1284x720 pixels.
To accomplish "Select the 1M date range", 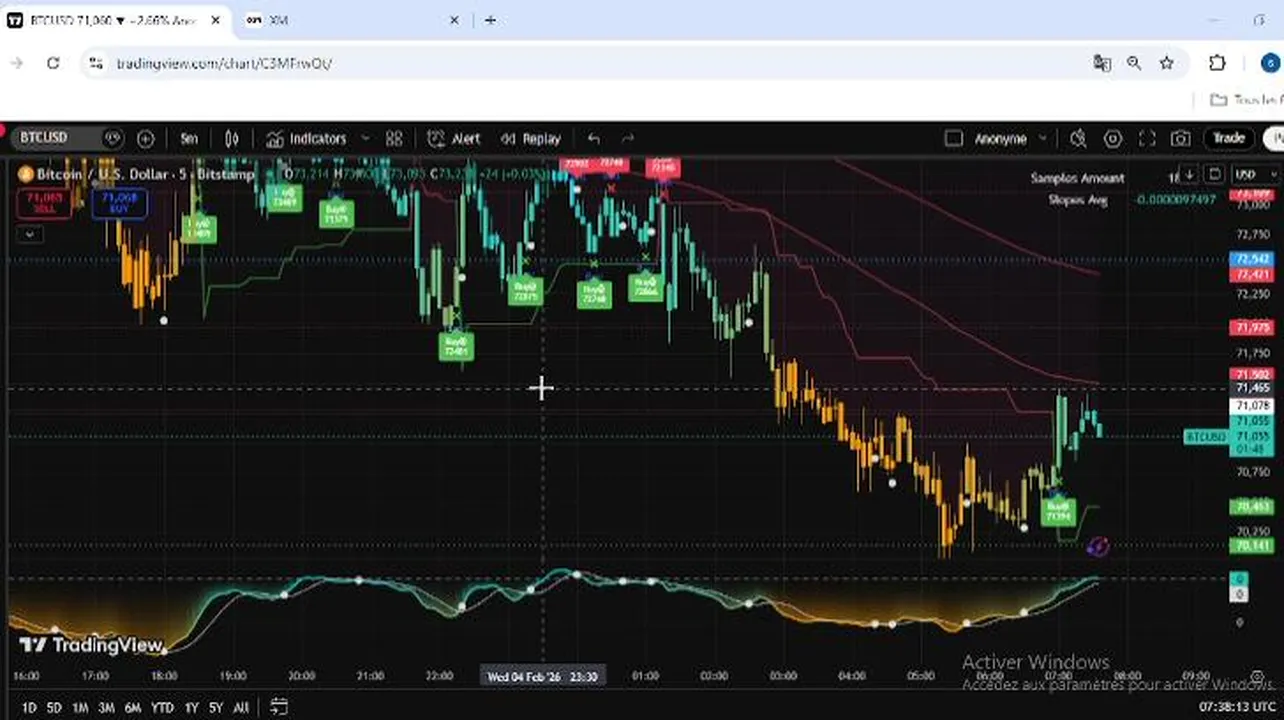I will (81, 708).
